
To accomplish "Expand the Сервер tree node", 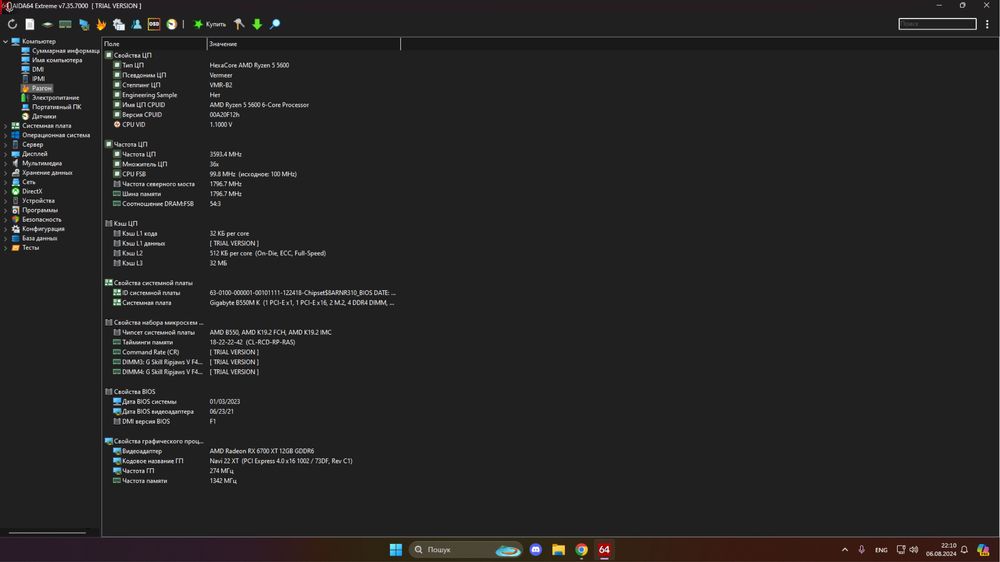I will pyautogui.click(x=6, y=145).
